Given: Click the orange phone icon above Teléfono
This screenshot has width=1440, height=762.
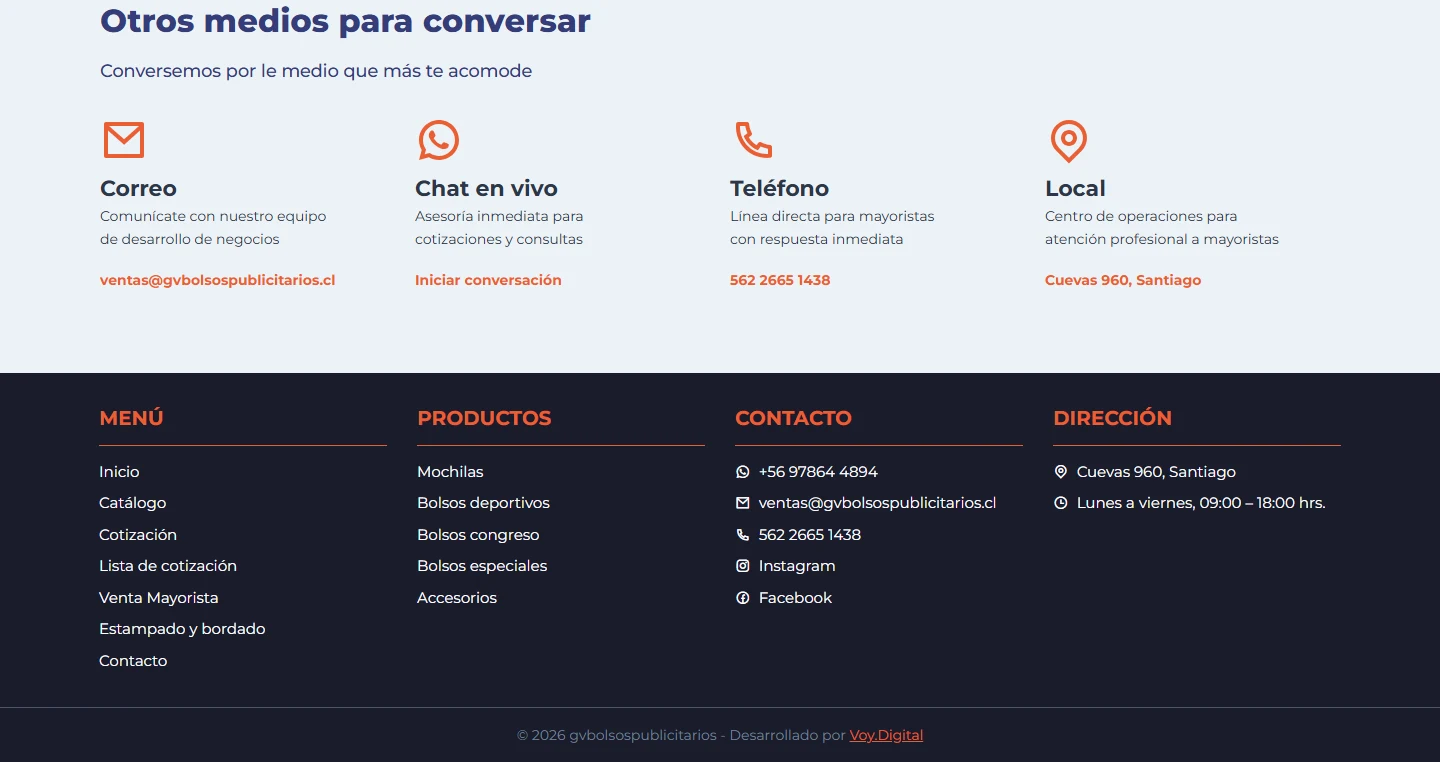Looking at the screenshot, I should click(754, 140).
